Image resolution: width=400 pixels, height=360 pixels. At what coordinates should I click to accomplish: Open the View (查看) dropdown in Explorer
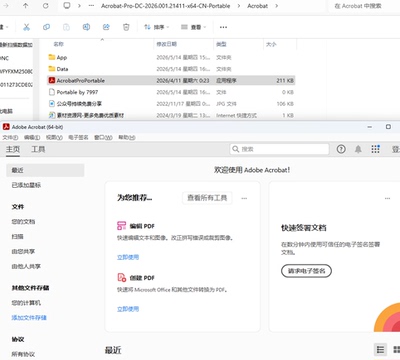tap(193, 27)
